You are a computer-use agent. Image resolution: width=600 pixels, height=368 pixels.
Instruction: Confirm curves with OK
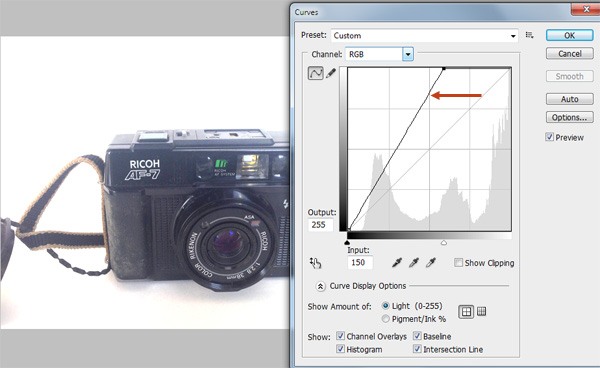coord(570,35)
